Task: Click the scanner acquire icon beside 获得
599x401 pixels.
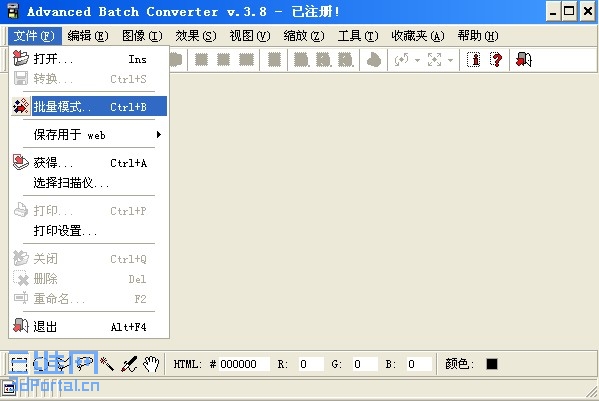Action: pos(21,162)
